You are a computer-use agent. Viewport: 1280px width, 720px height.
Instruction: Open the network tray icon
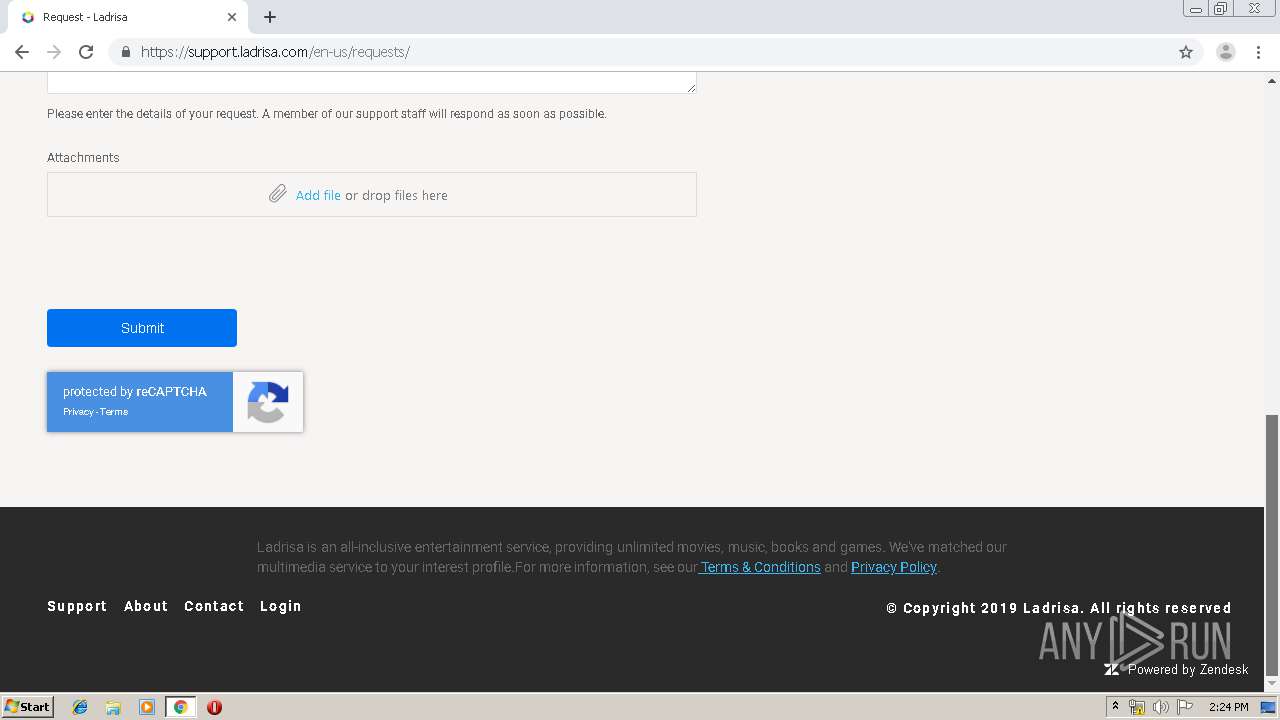tap(1137, 707)
